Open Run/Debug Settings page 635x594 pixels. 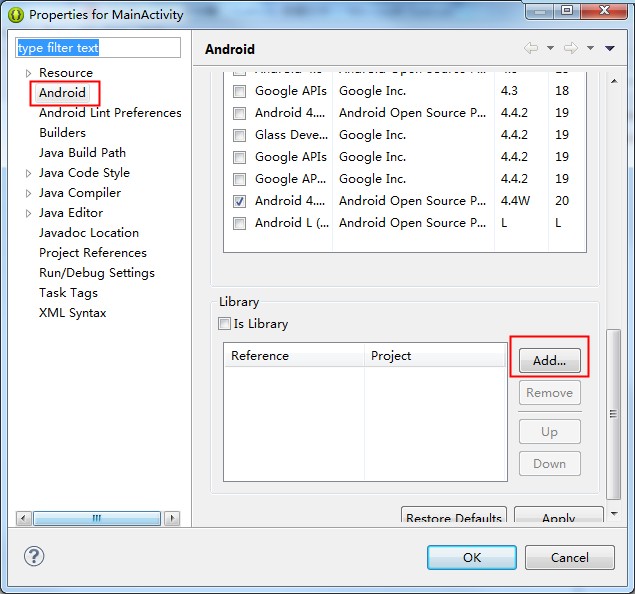(97, 273)
